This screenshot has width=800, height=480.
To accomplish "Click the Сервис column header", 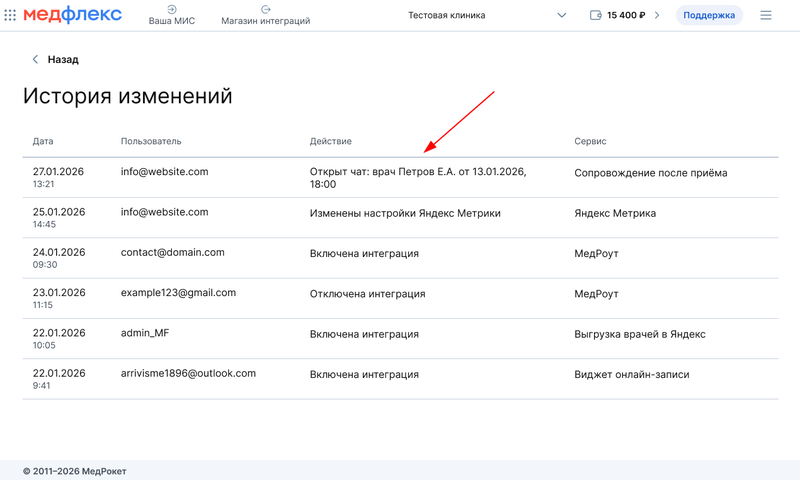I will (x=590, y=141).
